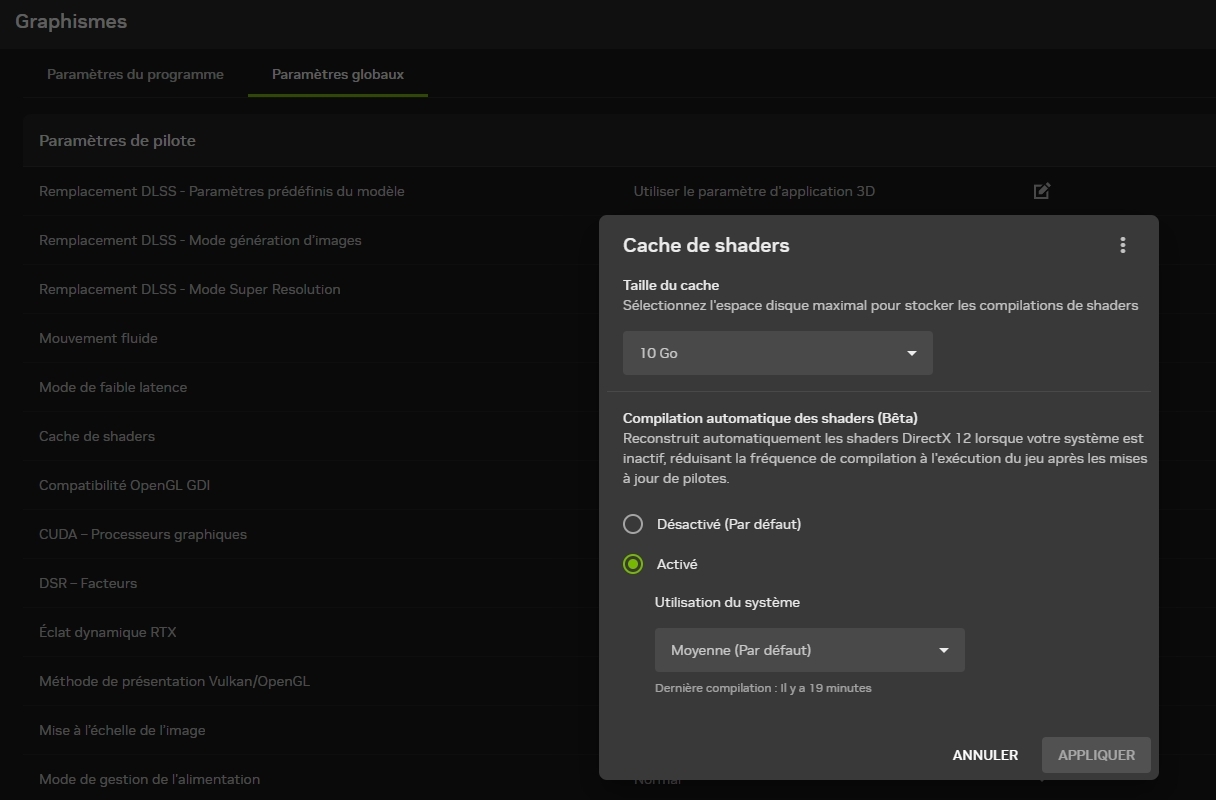Click the DLSS preset value 'Utiliser le paramètre d'application 3D'
The height and width of the screenshot is (800, 1216).
(754, 191)
